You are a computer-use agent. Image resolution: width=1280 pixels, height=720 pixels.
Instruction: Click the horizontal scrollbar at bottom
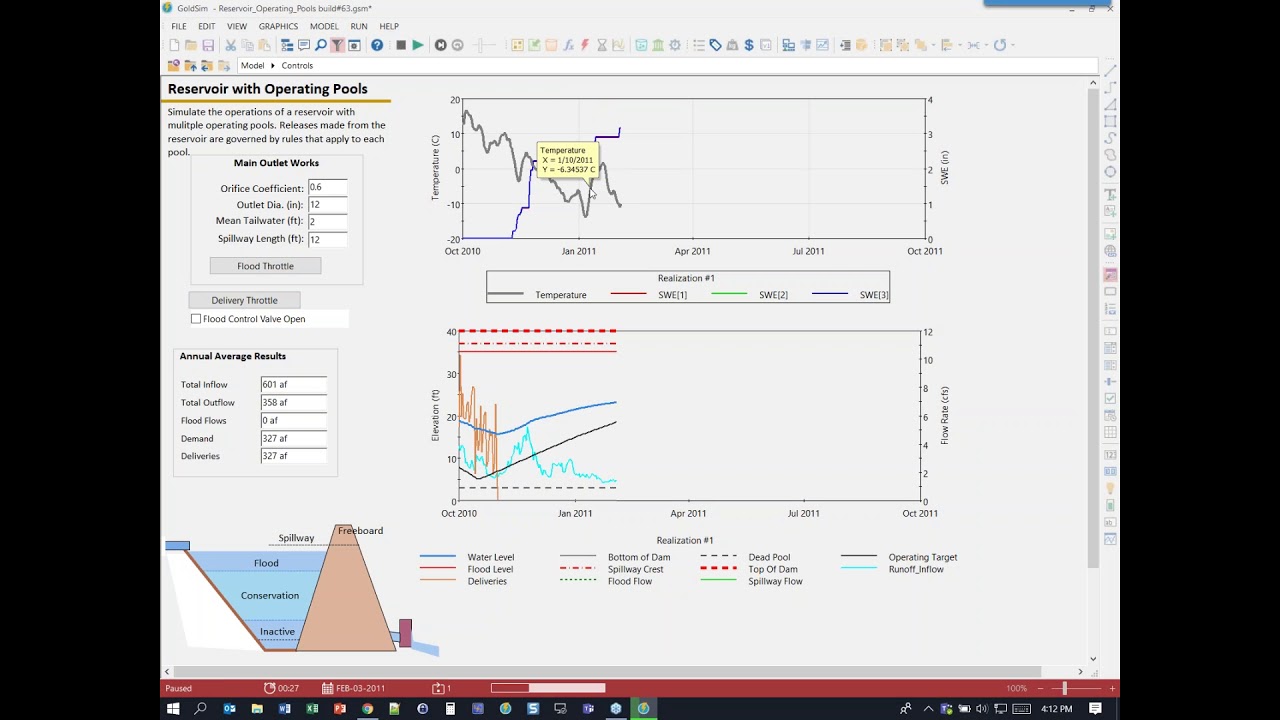[x=607, y=671]
